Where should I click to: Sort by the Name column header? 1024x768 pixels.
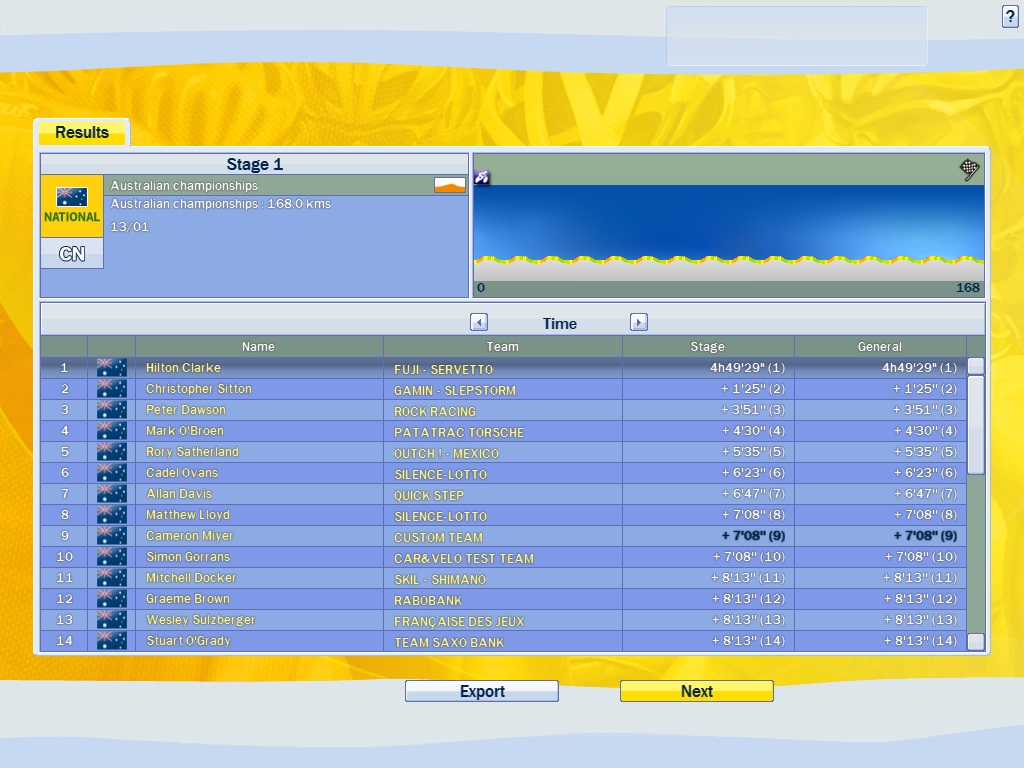[258, 347]
